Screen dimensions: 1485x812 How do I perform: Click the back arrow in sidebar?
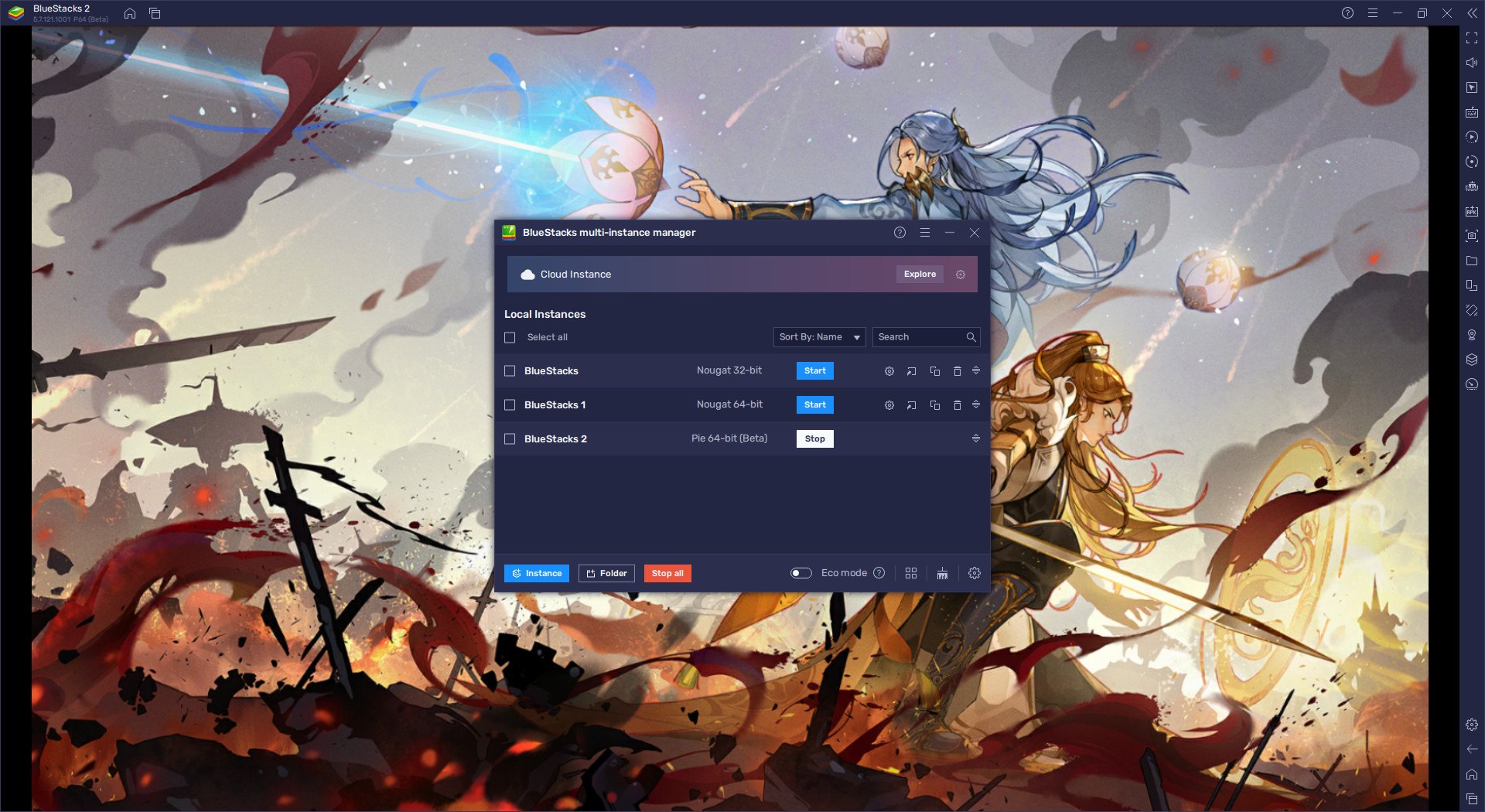tap(1472, 749)
